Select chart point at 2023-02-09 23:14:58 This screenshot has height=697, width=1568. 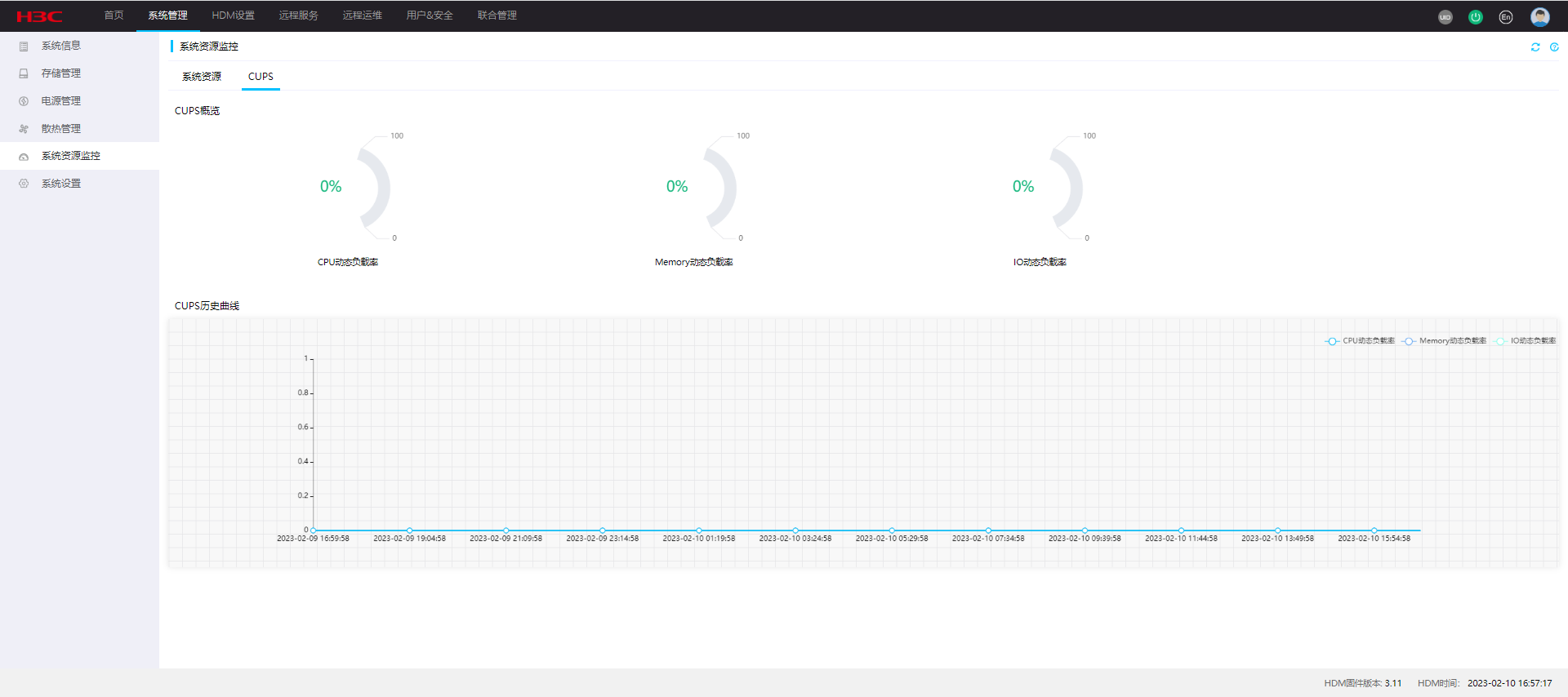point(603,531)
